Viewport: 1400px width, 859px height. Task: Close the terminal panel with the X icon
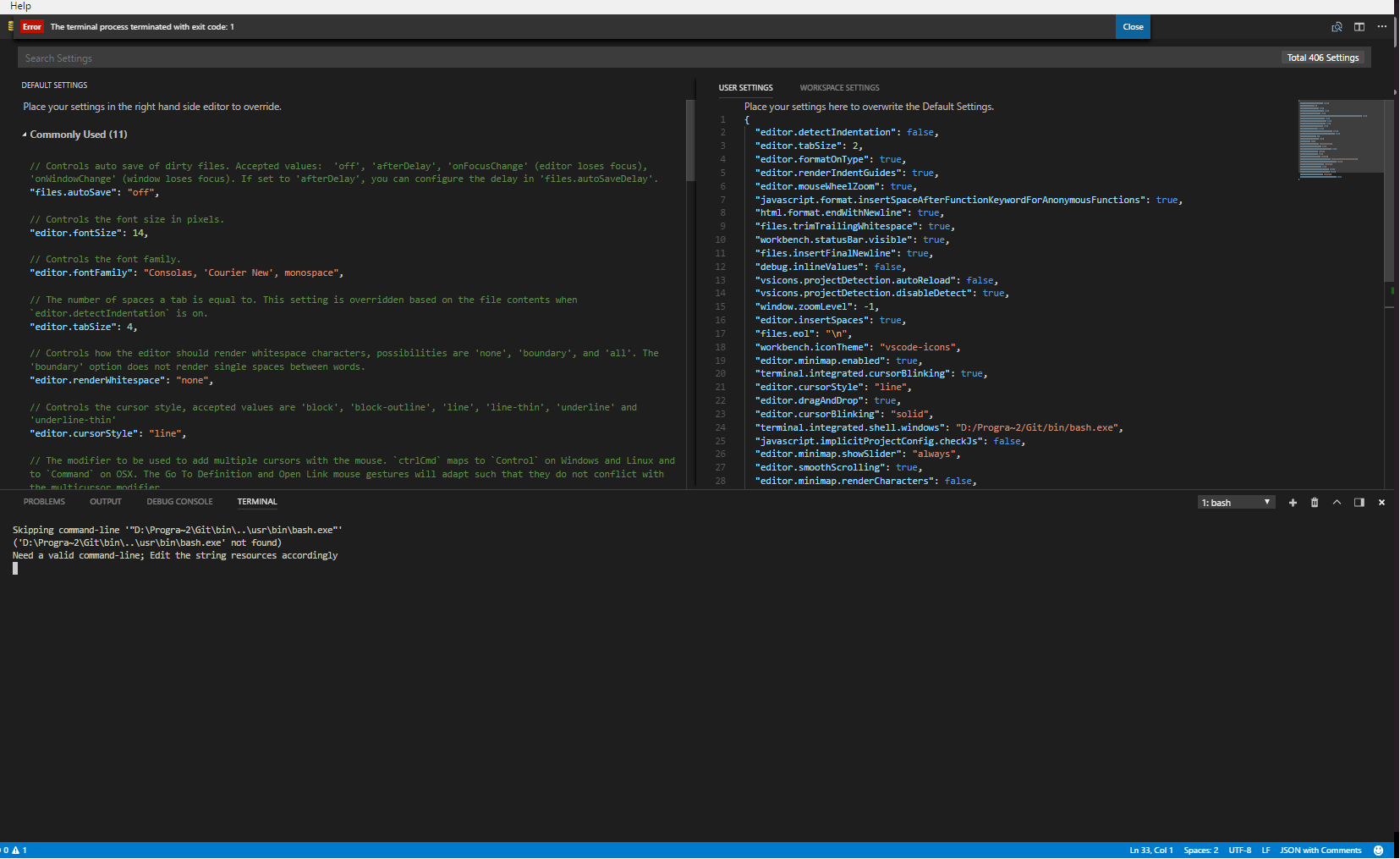(x=1381, y=502)
